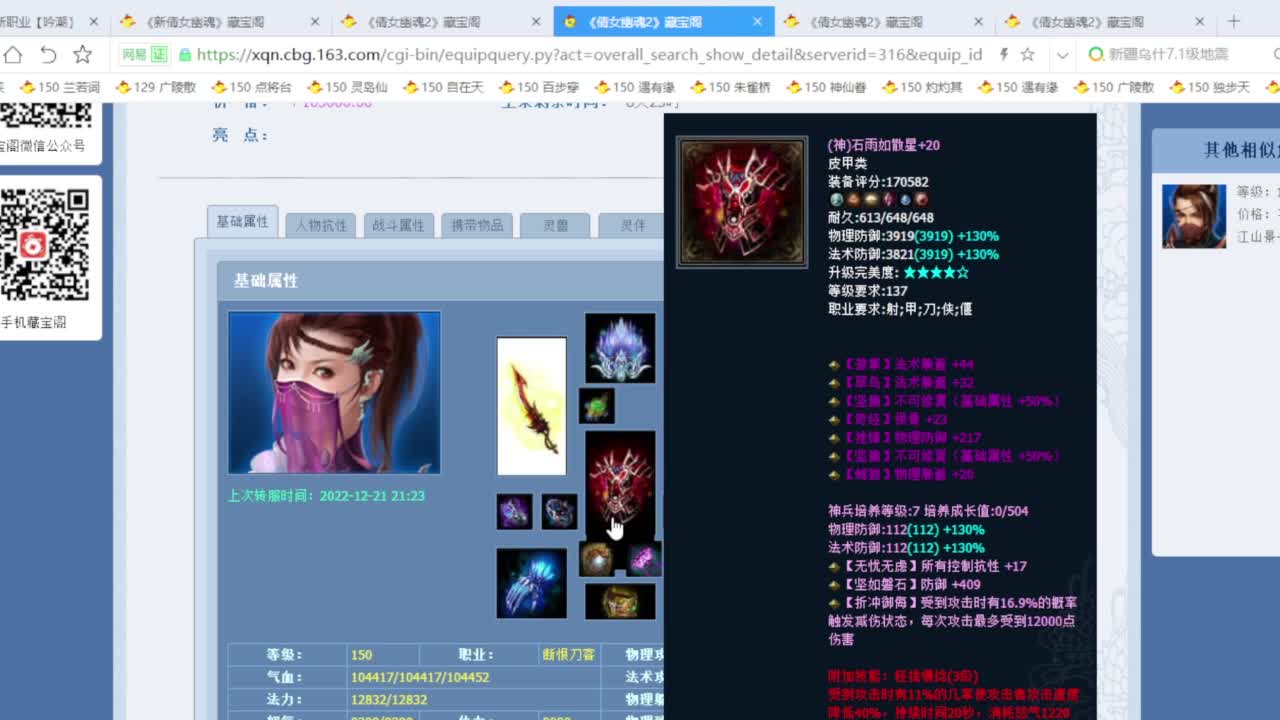Click the golden treasure chest item icon
Viewport: 1280px width, 720px height.
(620, 600)
